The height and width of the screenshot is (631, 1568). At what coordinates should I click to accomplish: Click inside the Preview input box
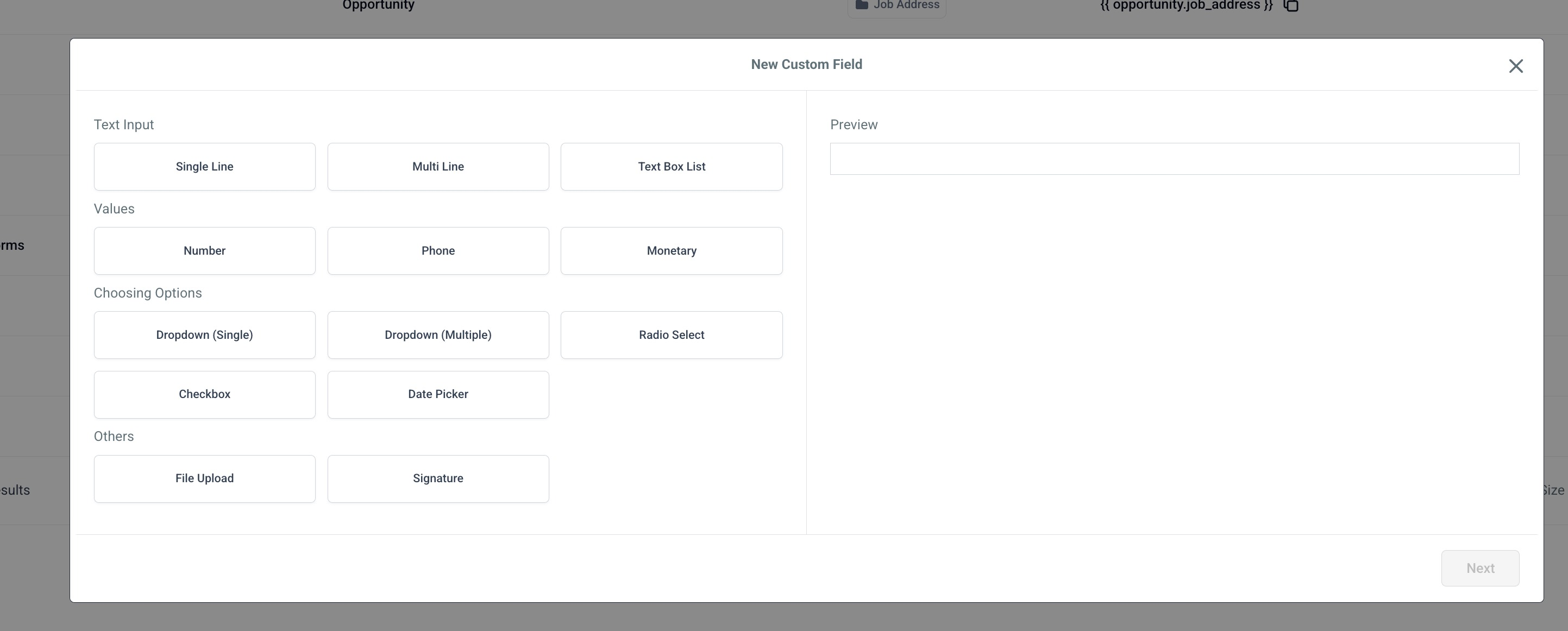click(x=1174, y=159)
